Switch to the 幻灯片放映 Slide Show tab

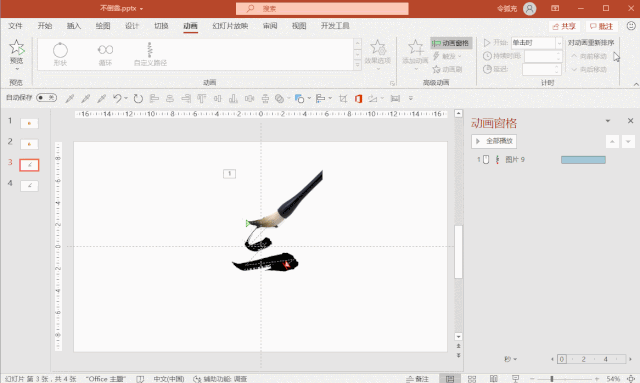click(230, 26)
